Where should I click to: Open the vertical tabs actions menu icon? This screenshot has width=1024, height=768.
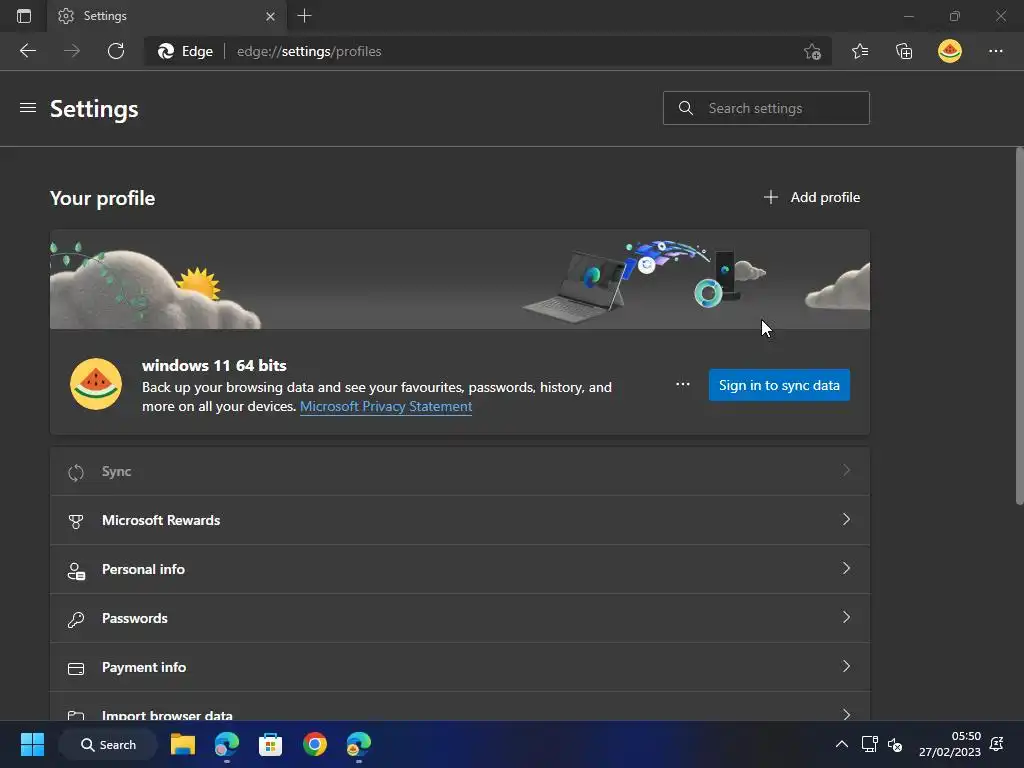click(24, 16)
